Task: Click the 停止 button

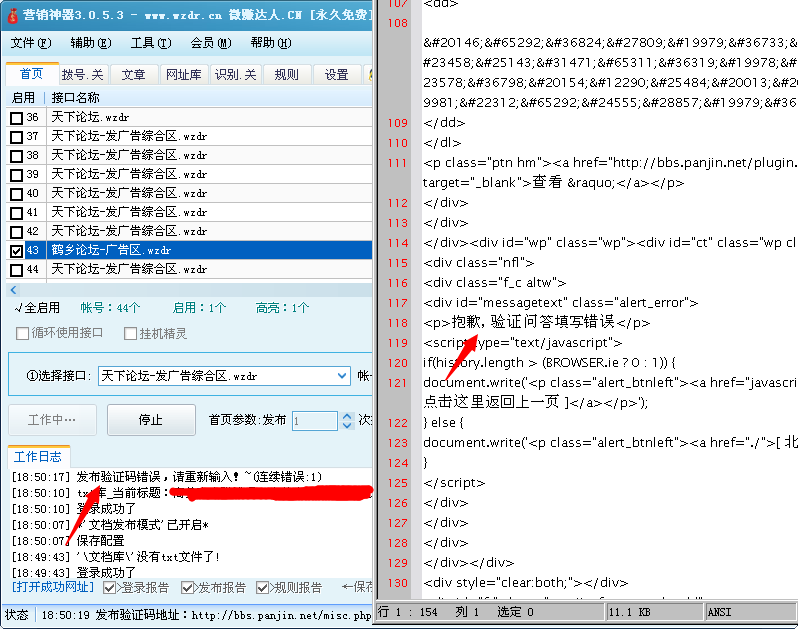Action: pyautogui.click(x=151, y=420)
